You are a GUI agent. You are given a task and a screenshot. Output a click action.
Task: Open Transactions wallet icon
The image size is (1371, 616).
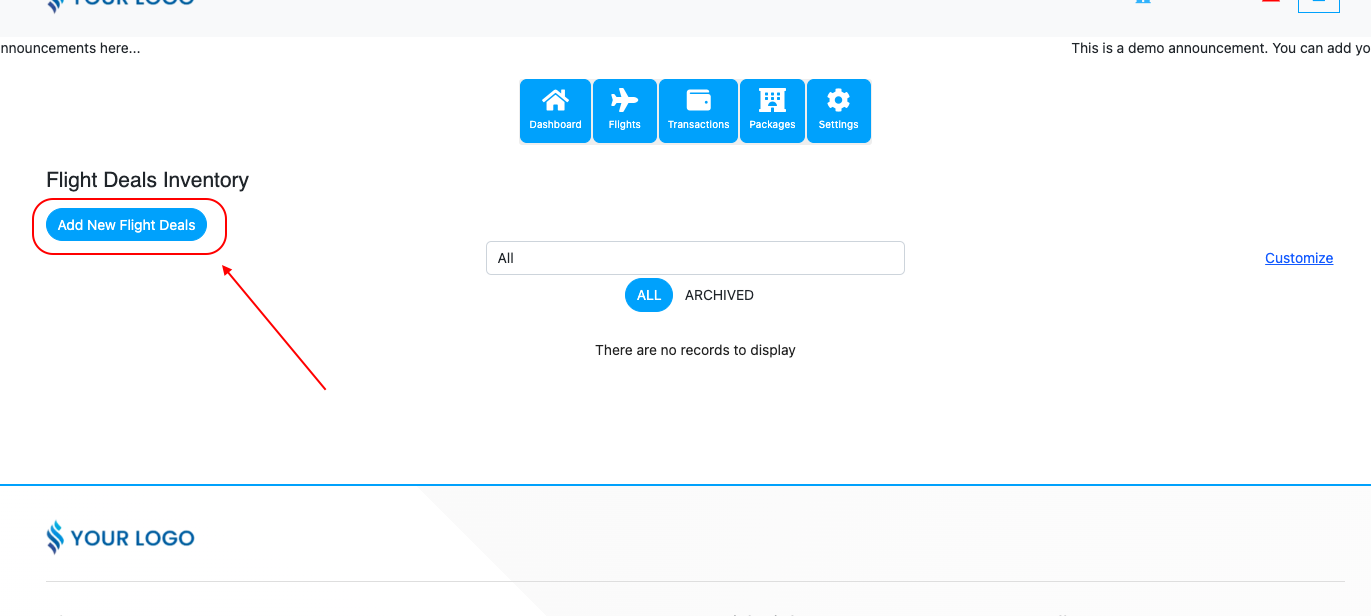coord(698,111)
